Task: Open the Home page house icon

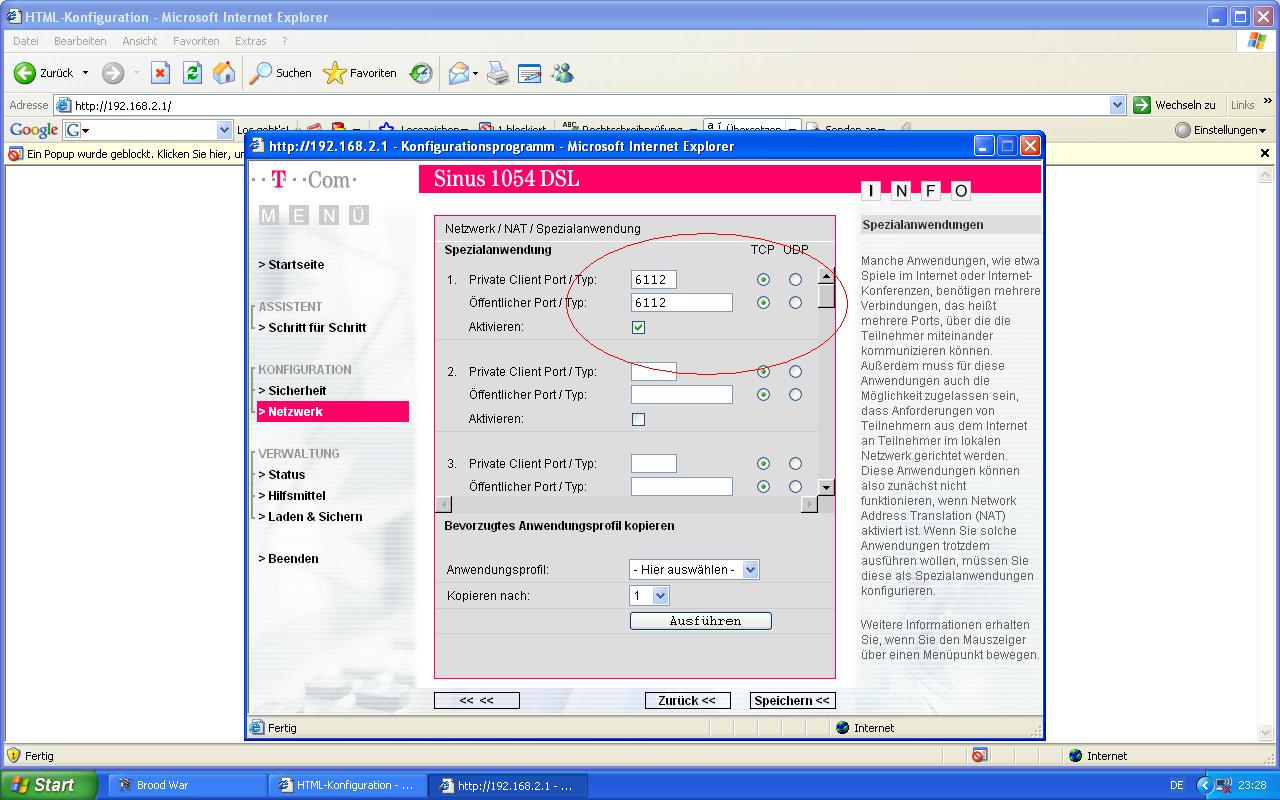Action: point(224,73)
